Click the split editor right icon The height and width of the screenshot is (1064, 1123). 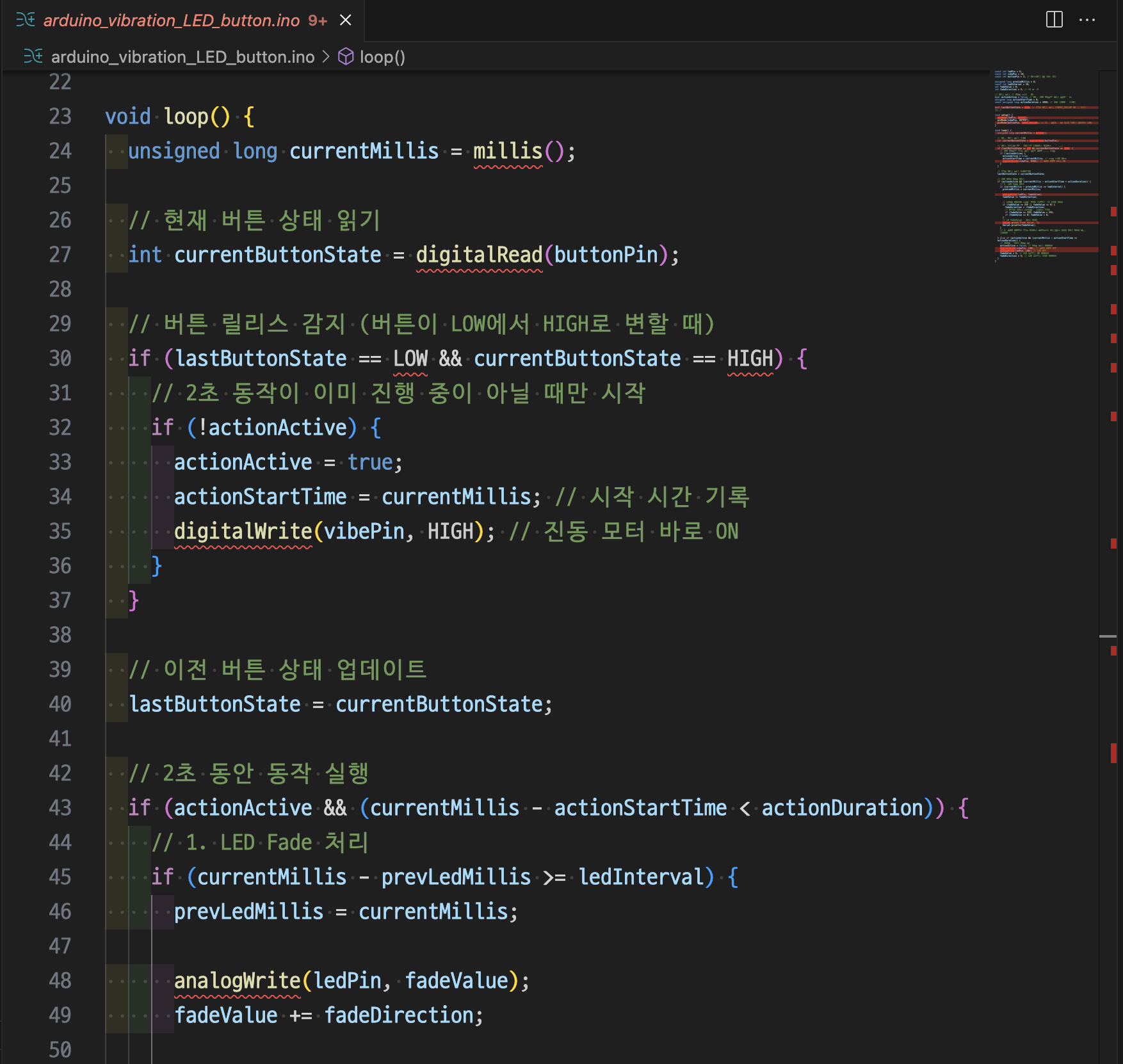tap(1054, 20)
